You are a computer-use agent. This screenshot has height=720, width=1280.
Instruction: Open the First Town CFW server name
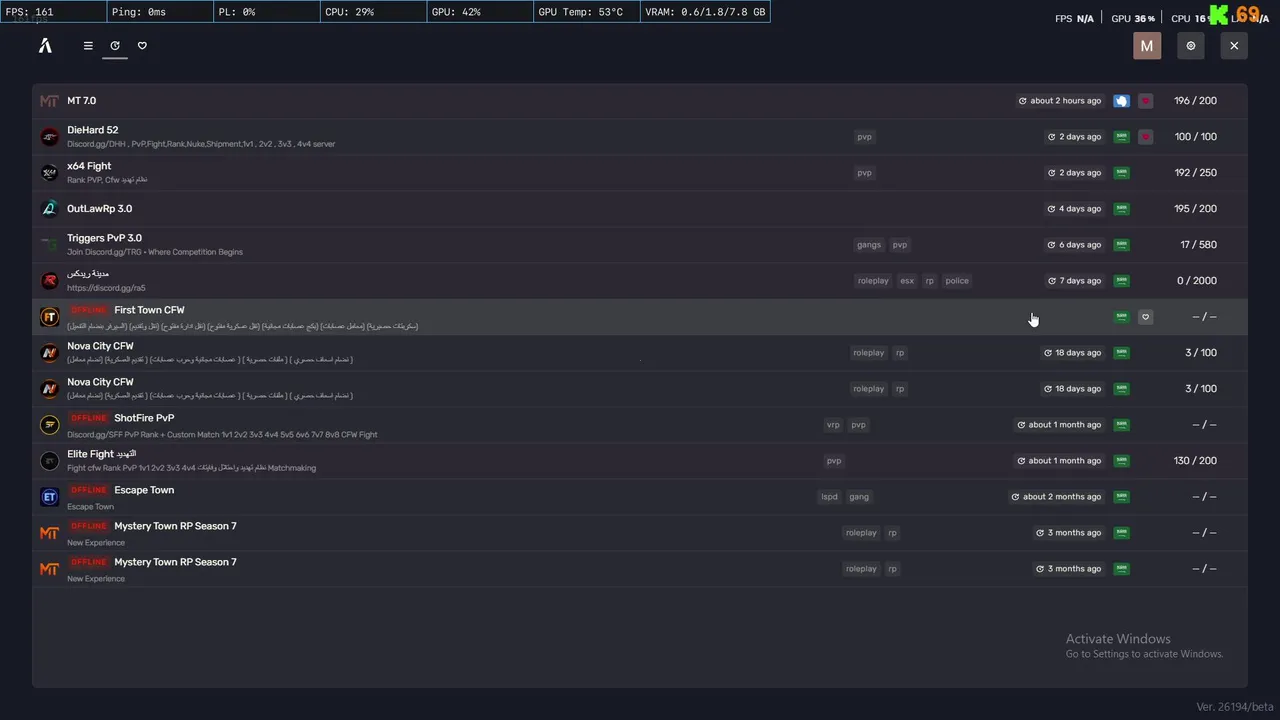coord(149,310)
